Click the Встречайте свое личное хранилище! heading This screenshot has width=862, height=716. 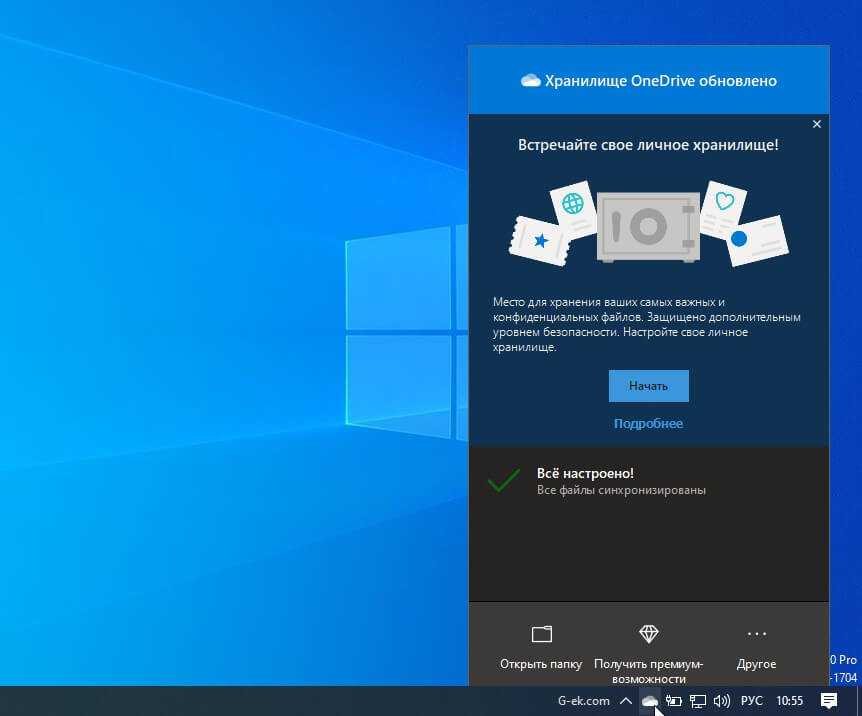pos(648,145)
